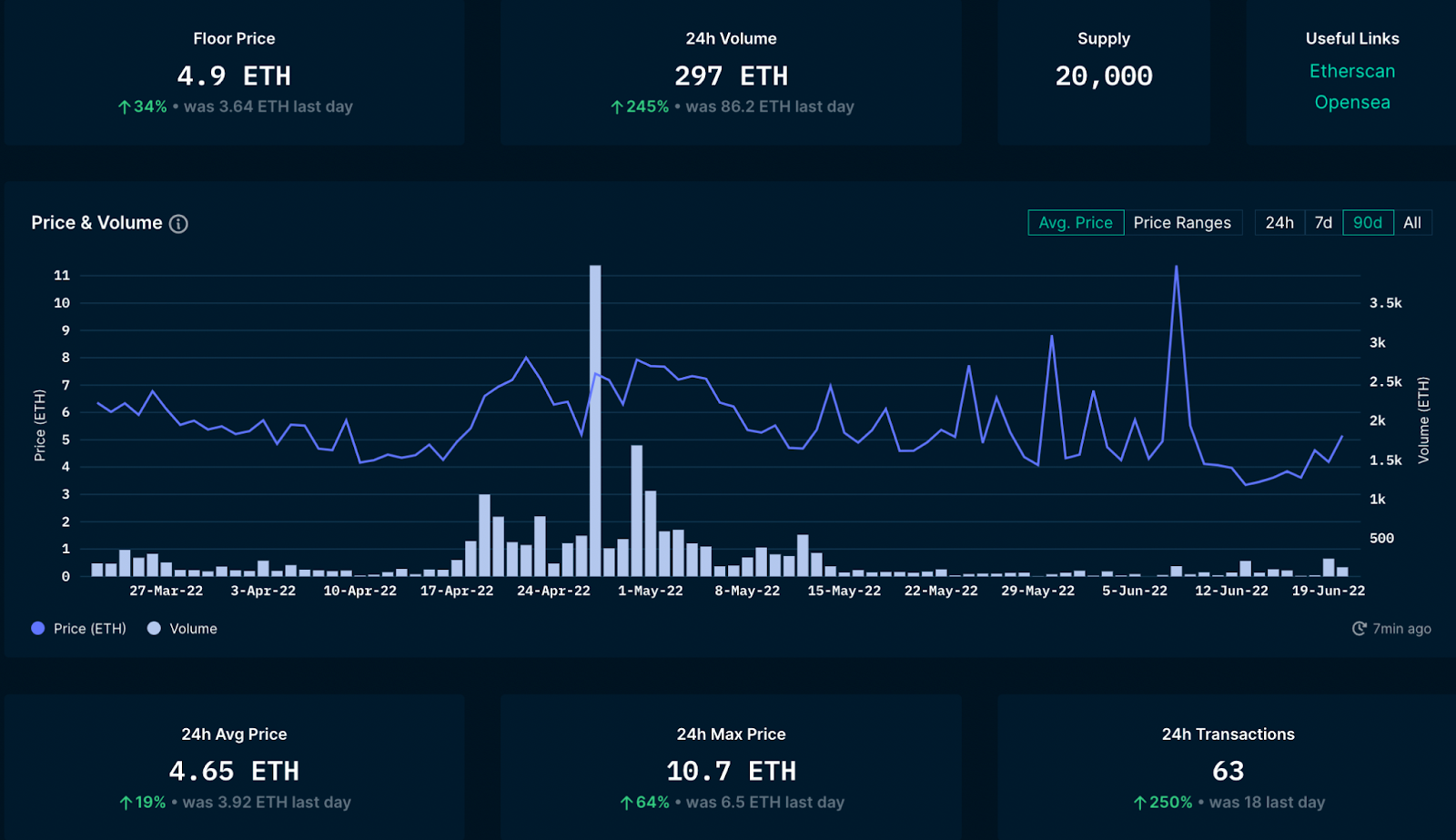Click the 1-May-22 axis date label

coord(651,591)
